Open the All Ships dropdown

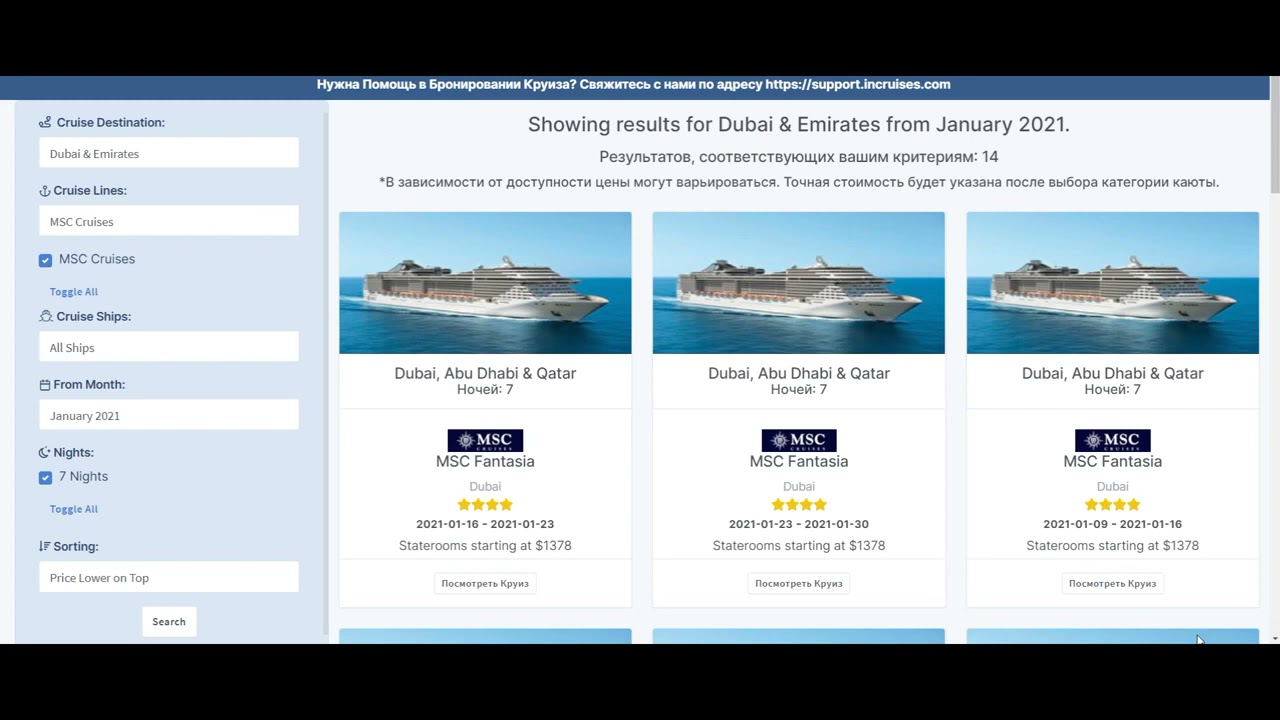pyautogui.click(x=169, y=347)
